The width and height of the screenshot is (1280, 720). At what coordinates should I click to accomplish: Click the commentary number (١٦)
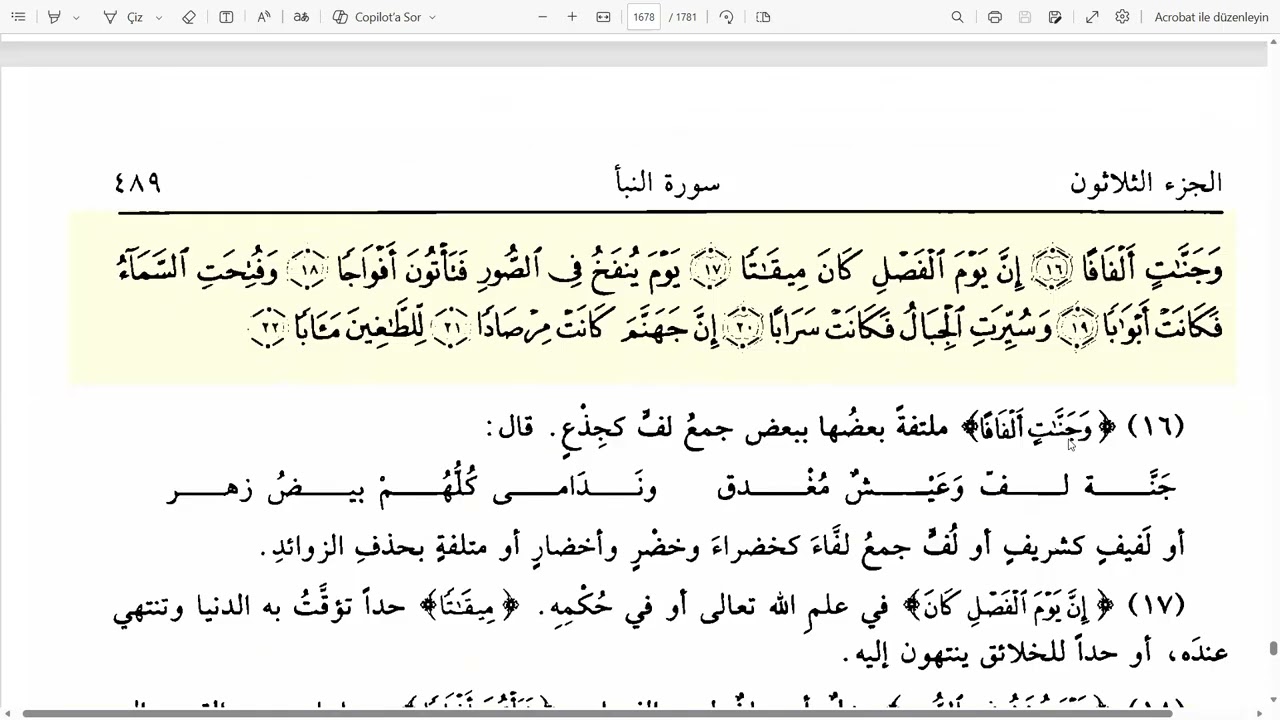pyautogui.click(x=1155, y=427)
